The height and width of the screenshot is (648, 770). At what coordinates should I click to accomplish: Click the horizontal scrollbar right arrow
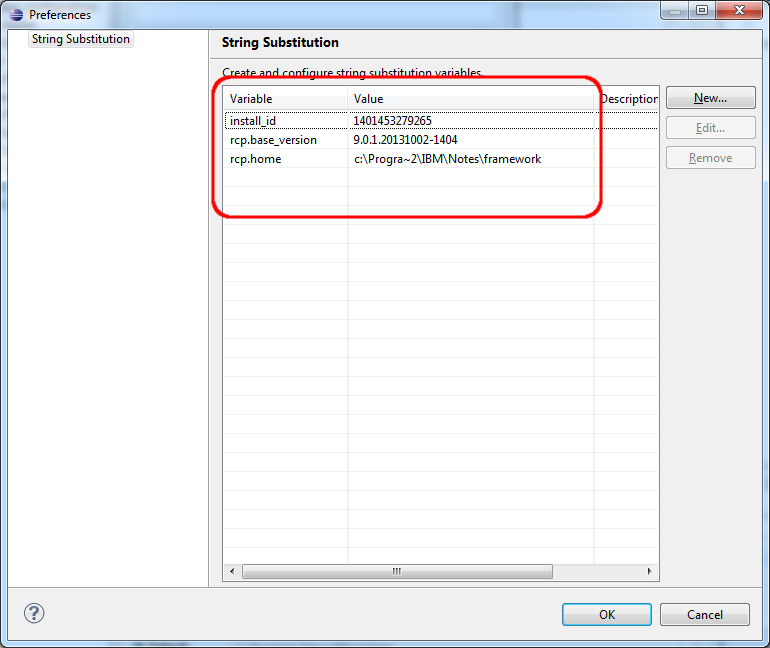650,571
